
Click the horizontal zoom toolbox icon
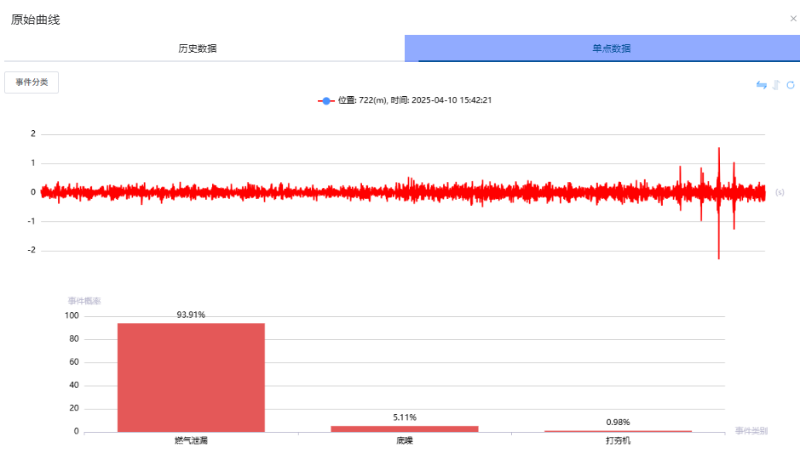pos(761,85)
